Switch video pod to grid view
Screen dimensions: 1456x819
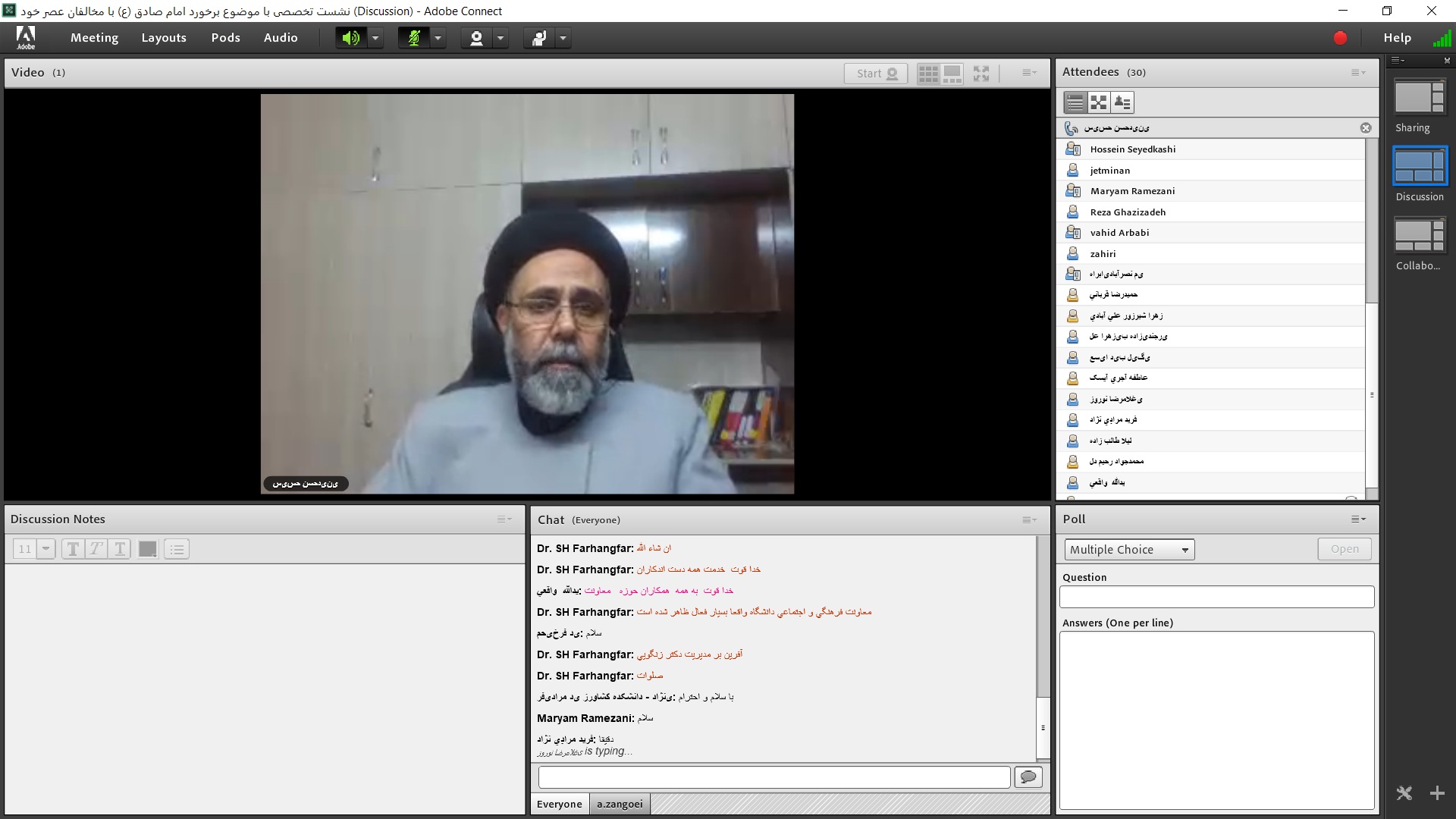tap(928, 74)
